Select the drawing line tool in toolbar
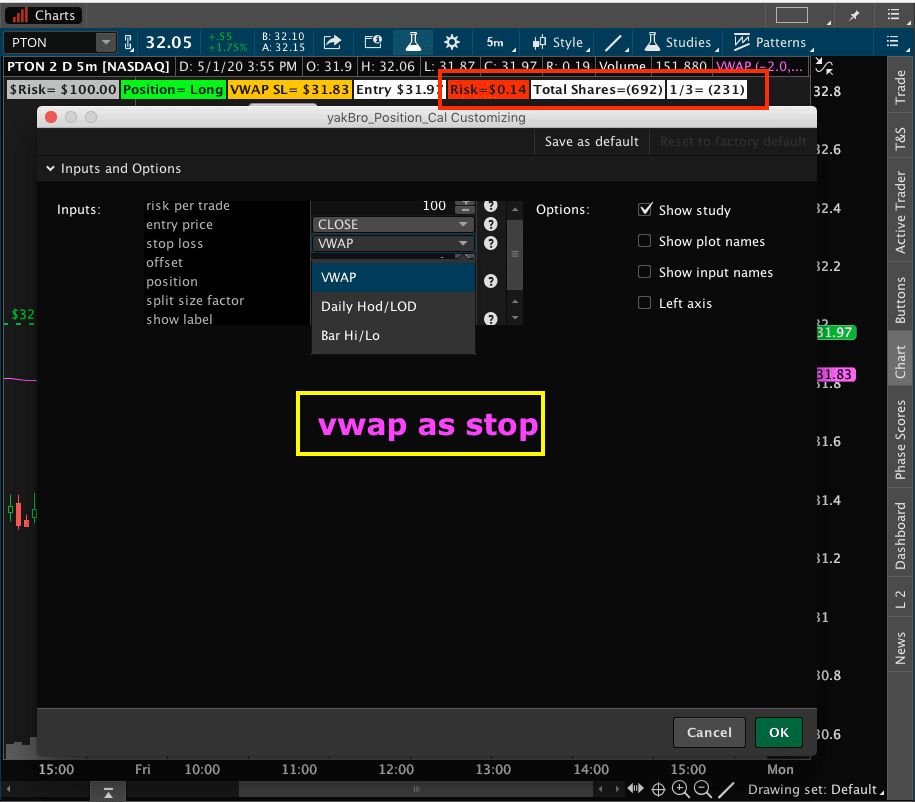The image size is (915, 802). click(x=612, y=42)
